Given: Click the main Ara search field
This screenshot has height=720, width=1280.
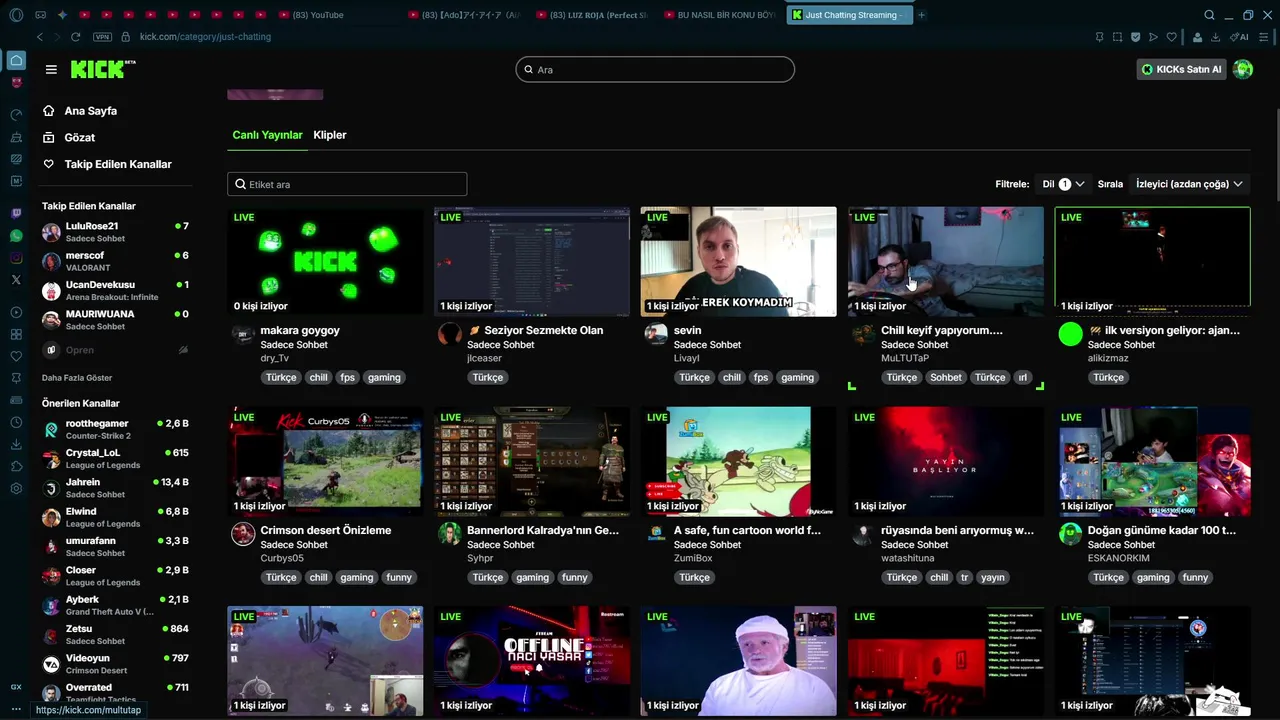Looking at the screenshot, I should (655, 69).
